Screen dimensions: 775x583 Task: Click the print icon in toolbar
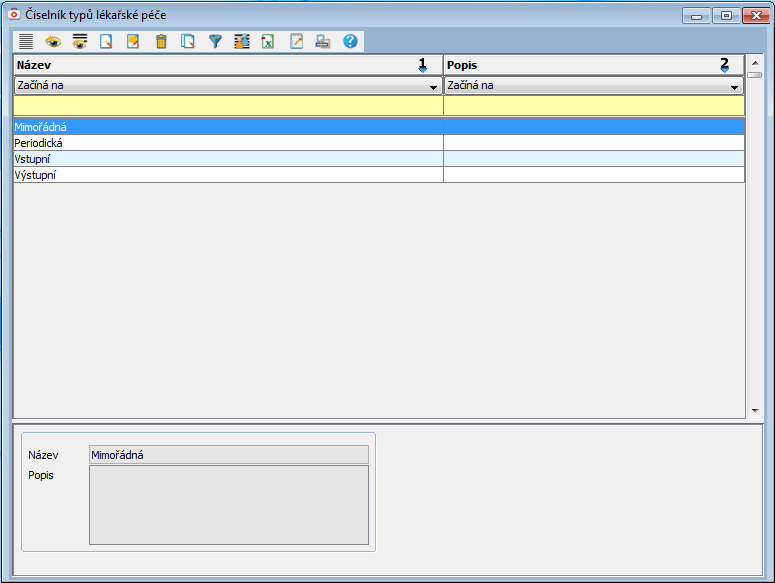tap(322, 42)
